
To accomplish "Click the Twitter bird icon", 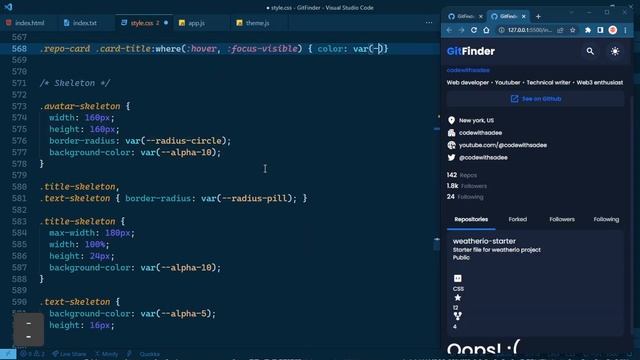I will tap(451, 158).
